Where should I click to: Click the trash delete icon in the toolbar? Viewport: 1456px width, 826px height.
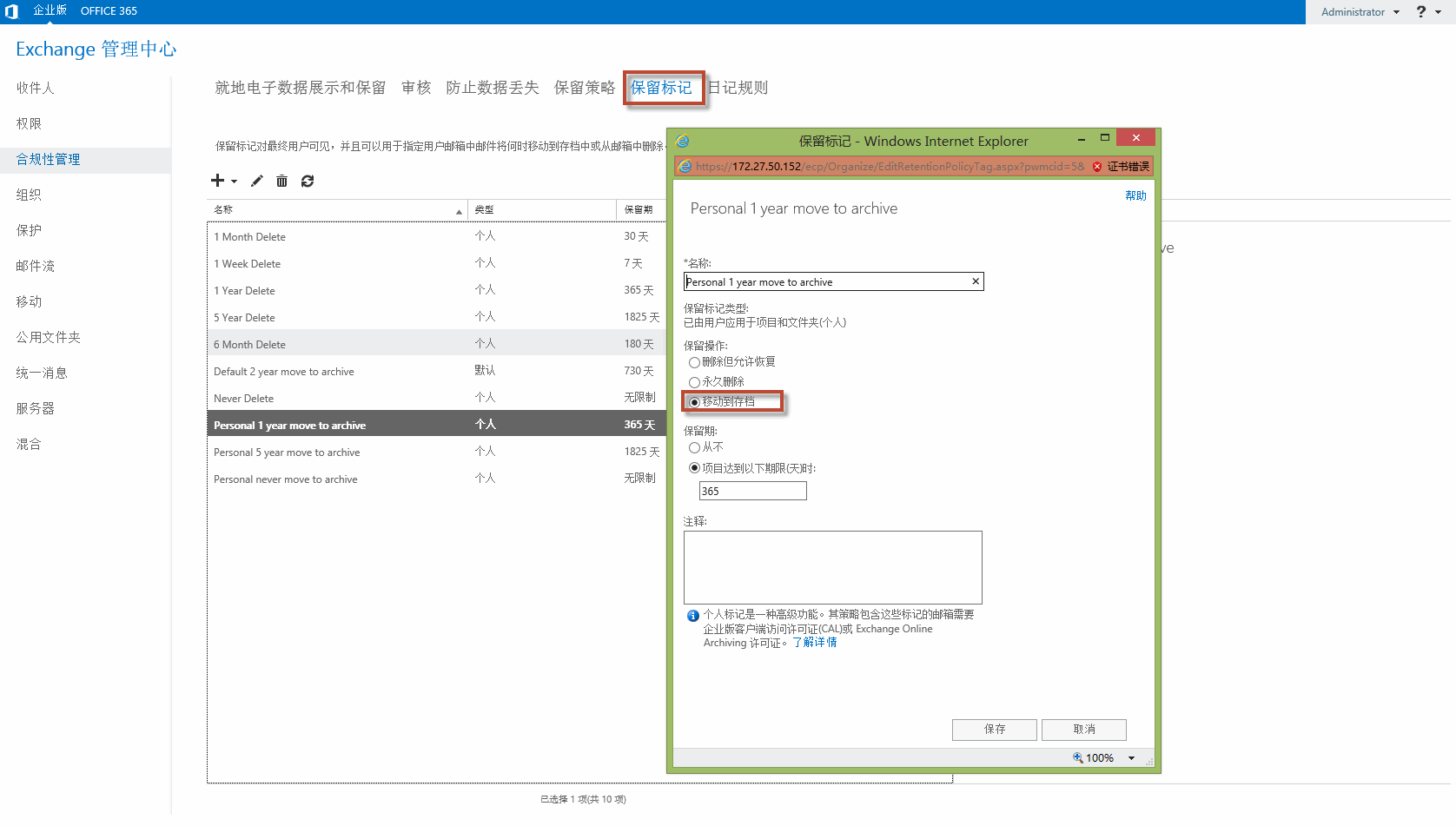(x=281, y=181)
